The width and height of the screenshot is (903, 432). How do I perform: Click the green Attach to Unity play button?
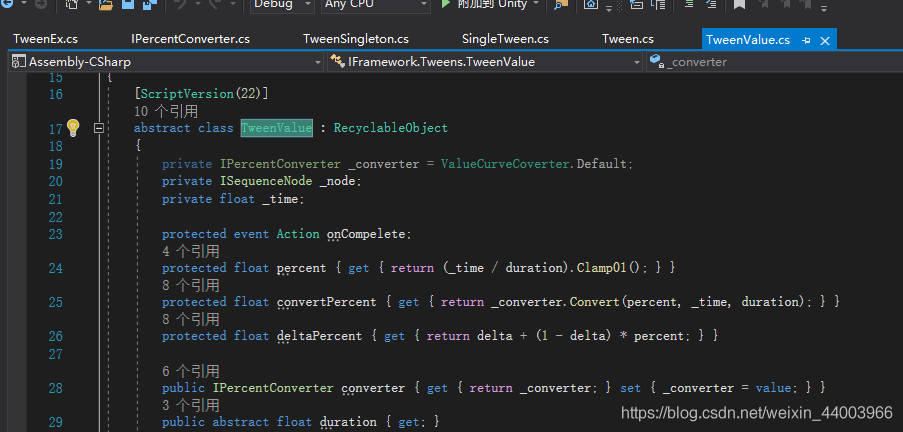coord(445,4)
